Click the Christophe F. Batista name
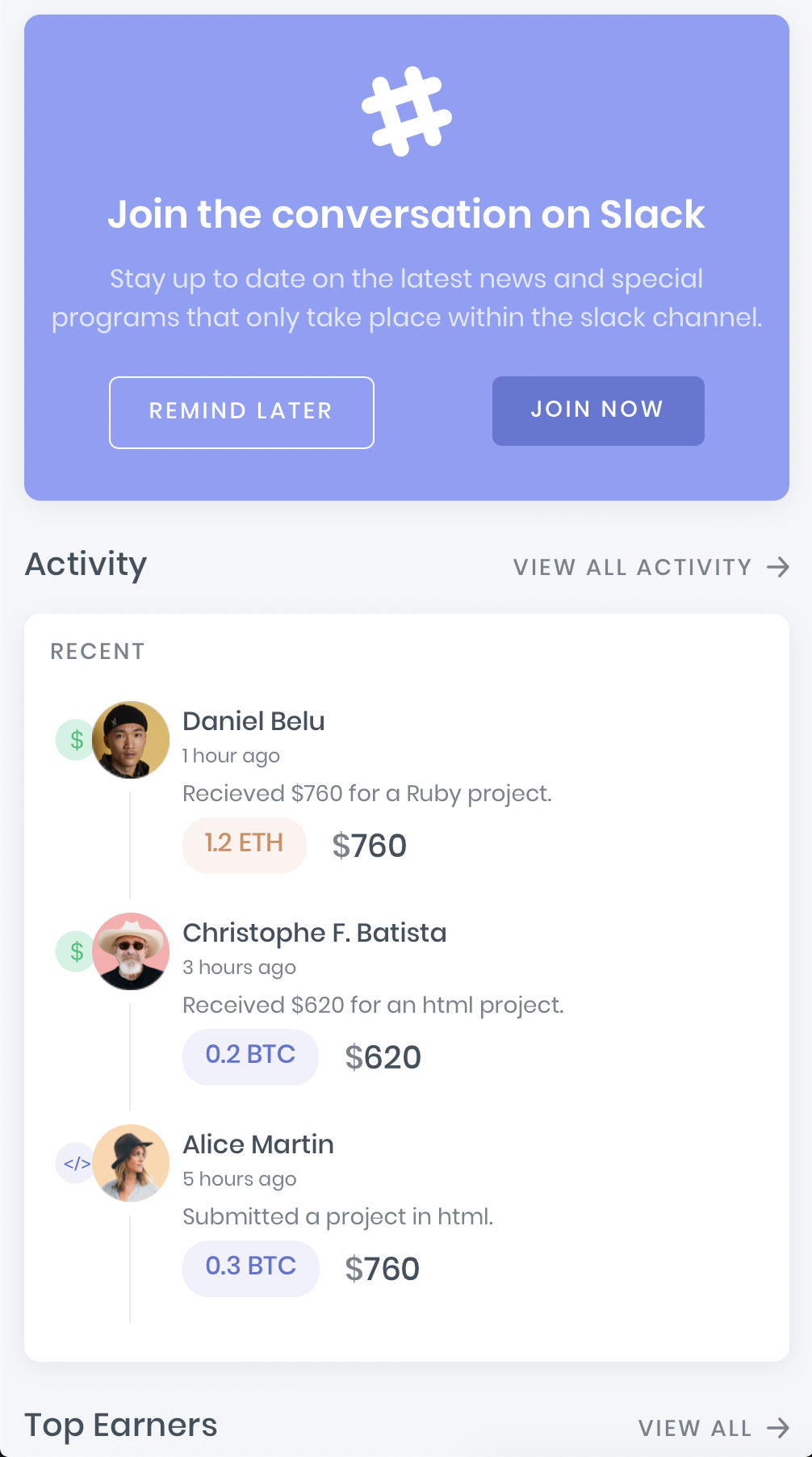 pos(315,933)
